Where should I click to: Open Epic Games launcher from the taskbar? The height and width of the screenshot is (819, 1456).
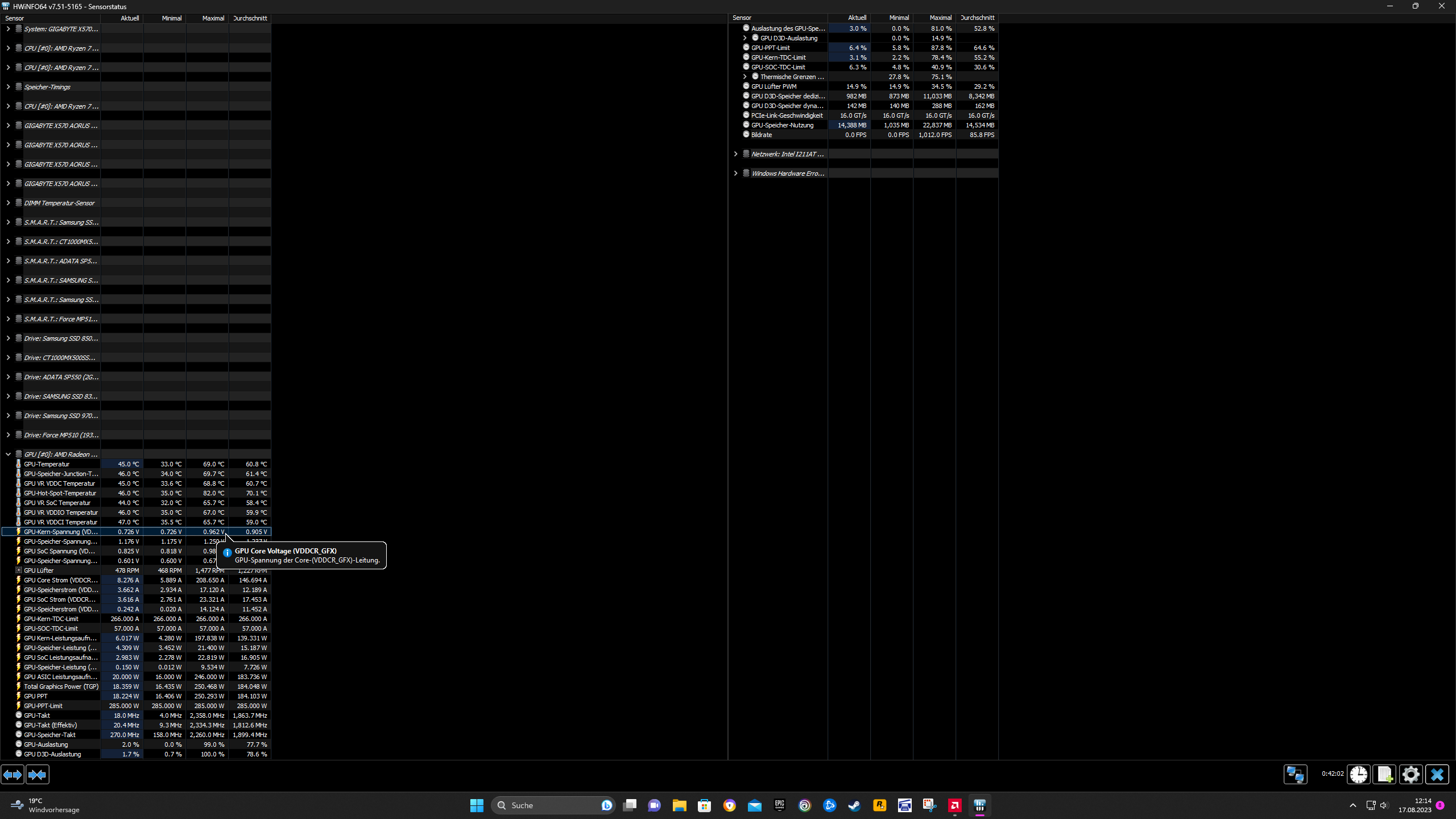click(779, 805)
